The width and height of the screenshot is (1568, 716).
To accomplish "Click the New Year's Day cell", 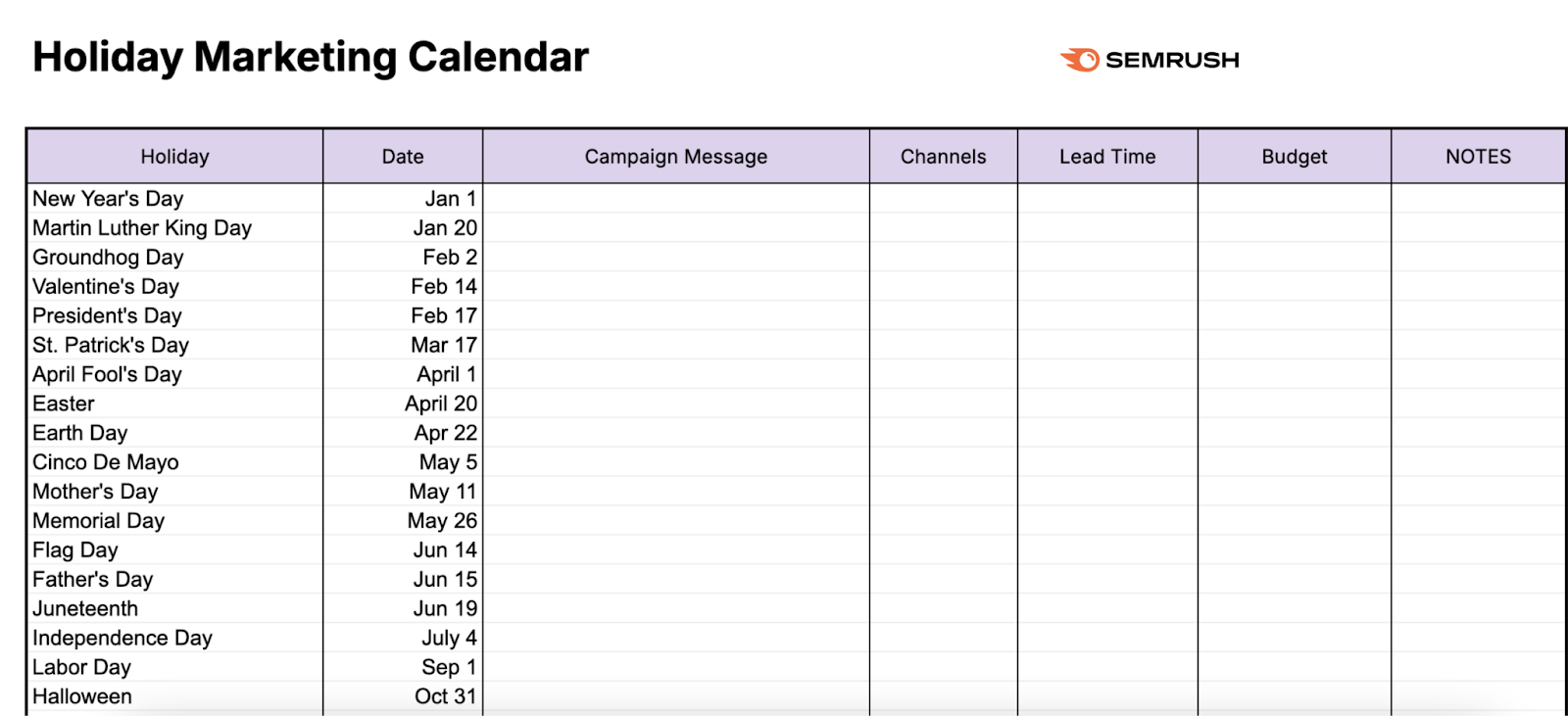I will point(108,199).
